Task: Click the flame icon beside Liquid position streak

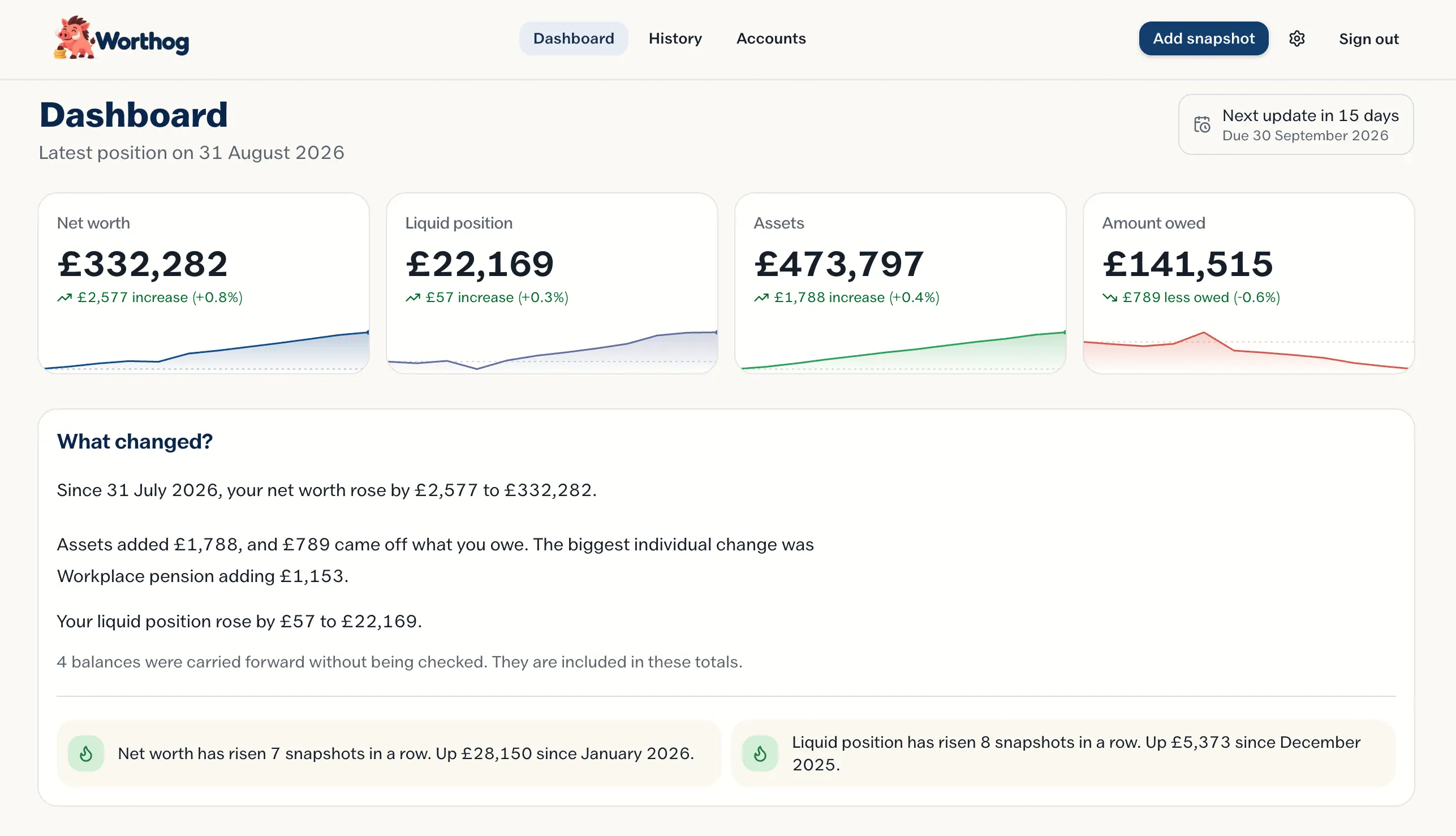Action: pyautogui.click(x=760, y=753)
